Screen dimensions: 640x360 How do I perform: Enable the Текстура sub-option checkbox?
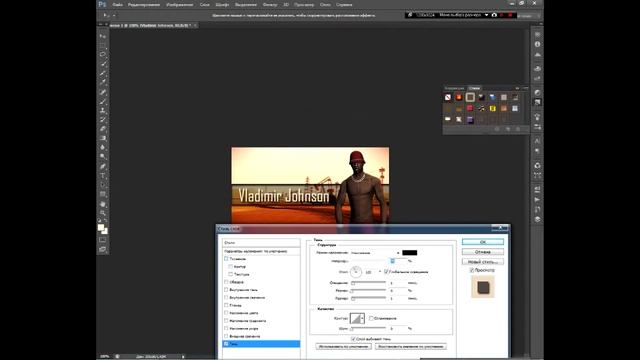click(x=231, y=274)
